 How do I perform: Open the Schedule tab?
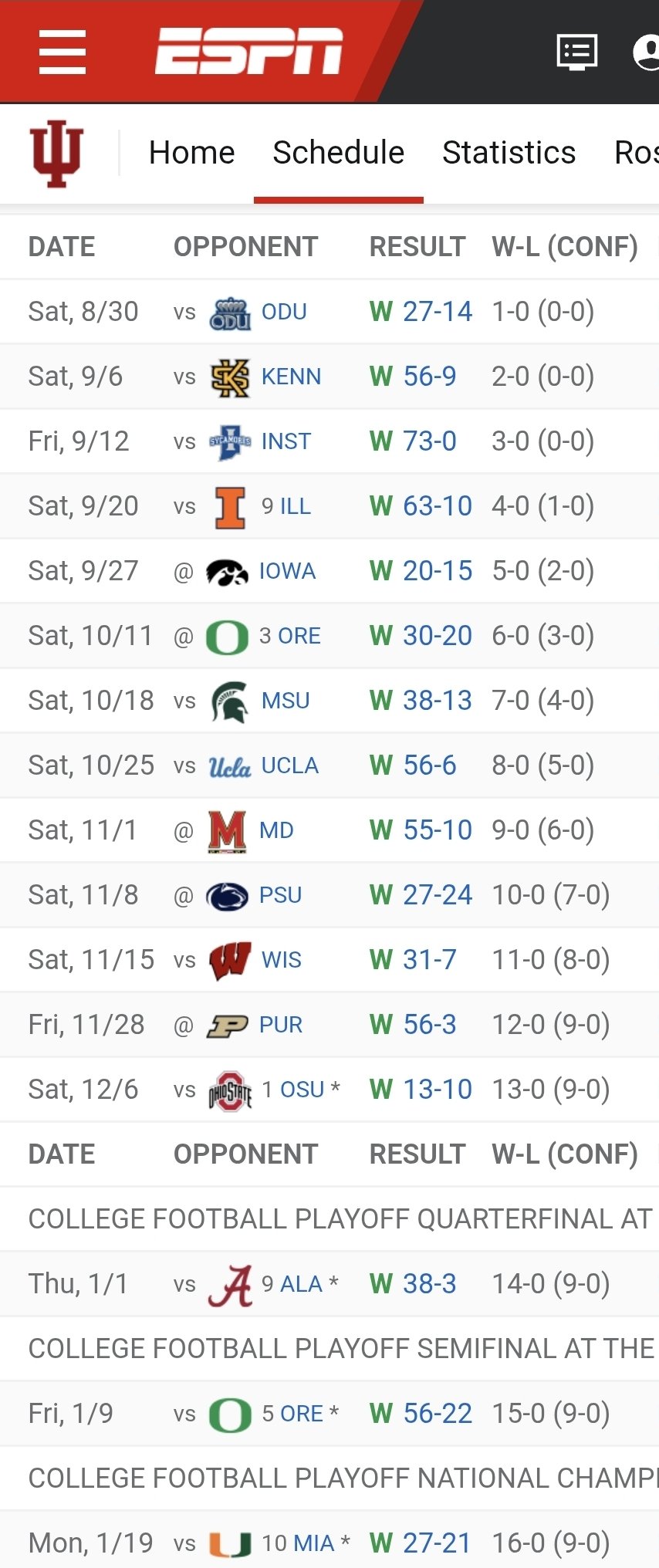point(338,153)
